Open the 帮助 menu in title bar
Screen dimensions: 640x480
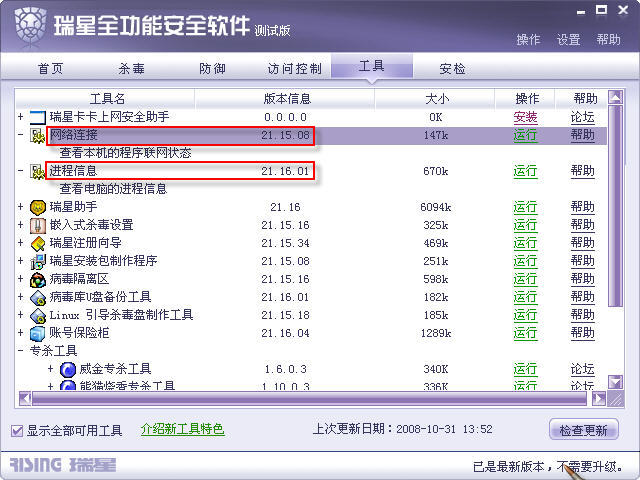click(609, 40)
